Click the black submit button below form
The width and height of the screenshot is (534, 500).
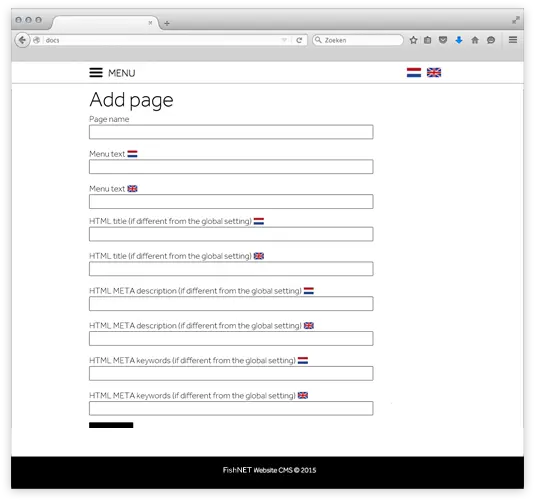pos(111,425)
